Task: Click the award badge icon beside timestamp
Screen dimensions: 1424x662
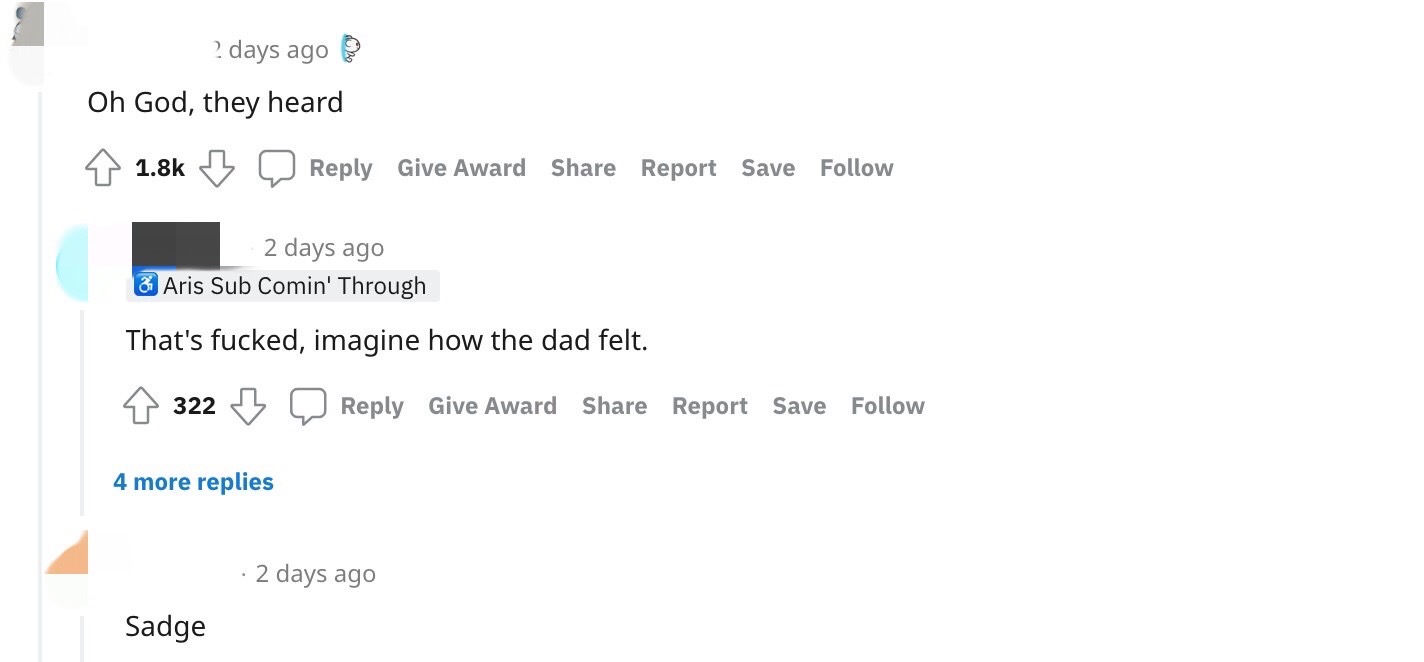Action: [350, 49]
